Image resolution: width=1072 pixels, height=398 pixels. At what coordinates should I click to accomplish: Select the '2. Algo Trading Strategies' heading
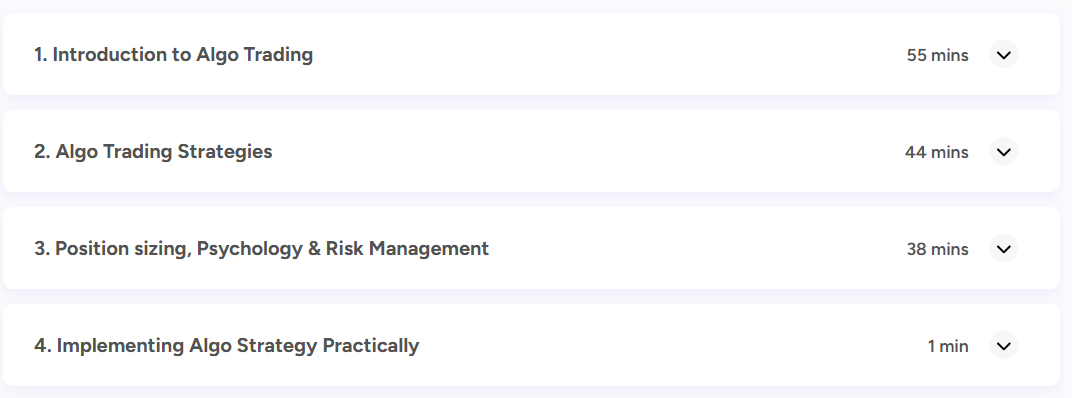(x=153, y=152)
